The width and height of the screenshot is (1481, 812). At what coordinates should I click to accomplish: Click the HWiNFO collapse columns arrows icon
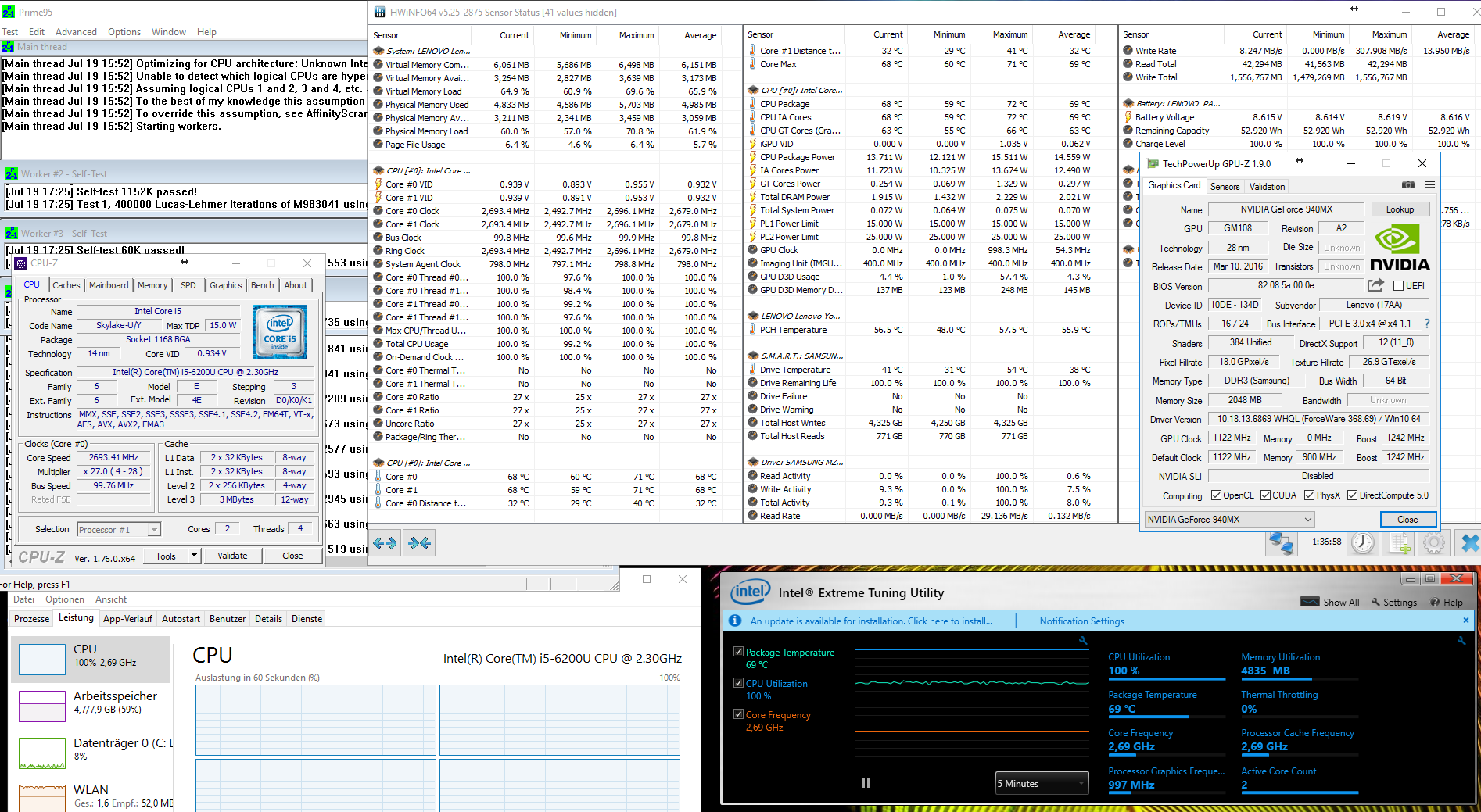[x=419, y=543]
